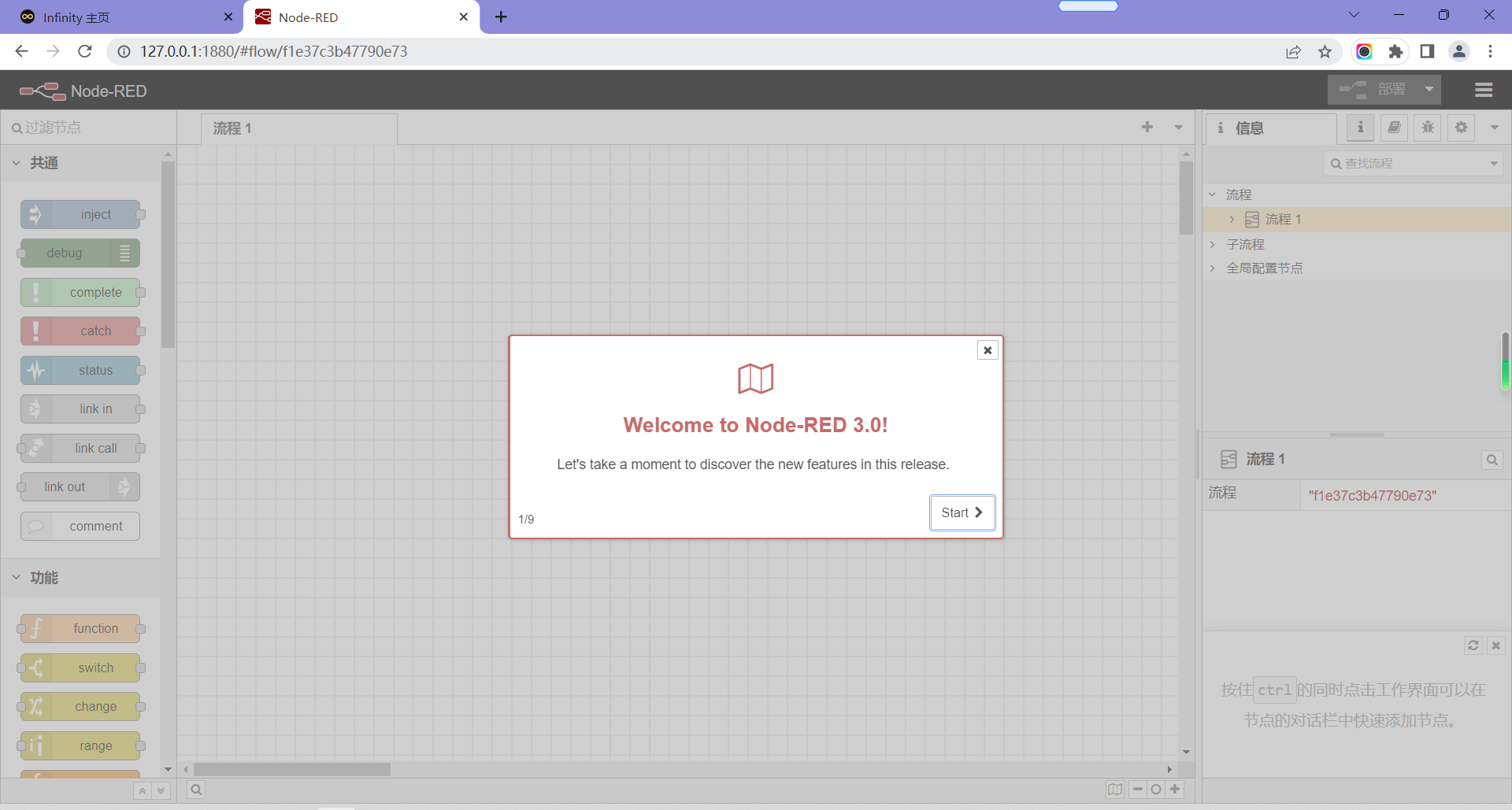Show the help book sidebar tab
The width and height of the screenshot is (1512, 810).
pyautogui.click(x=1394, y=128)
